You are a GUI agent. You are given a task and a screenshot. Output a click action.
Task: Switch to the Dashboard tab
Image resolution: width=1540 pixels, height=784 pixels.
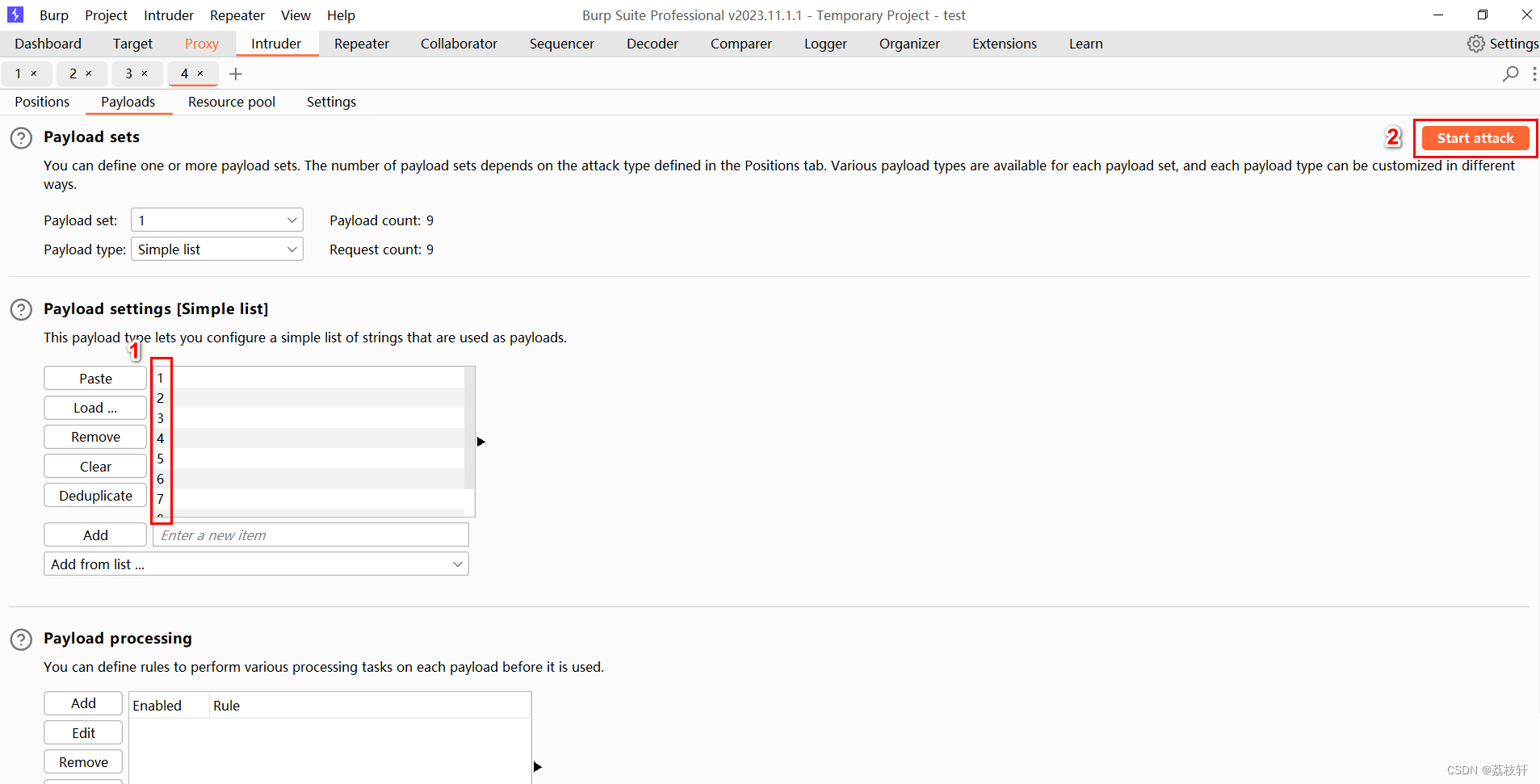click(48, 44)
